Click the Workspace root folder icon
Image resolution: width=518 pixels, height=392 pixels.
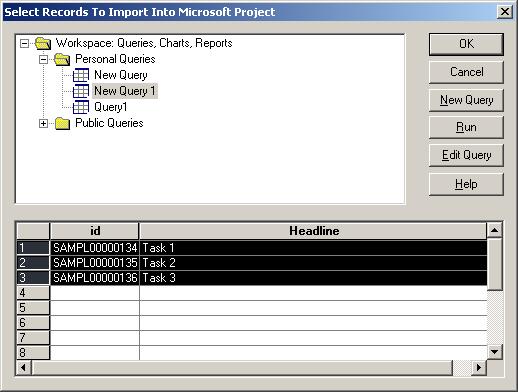point(43,43)
